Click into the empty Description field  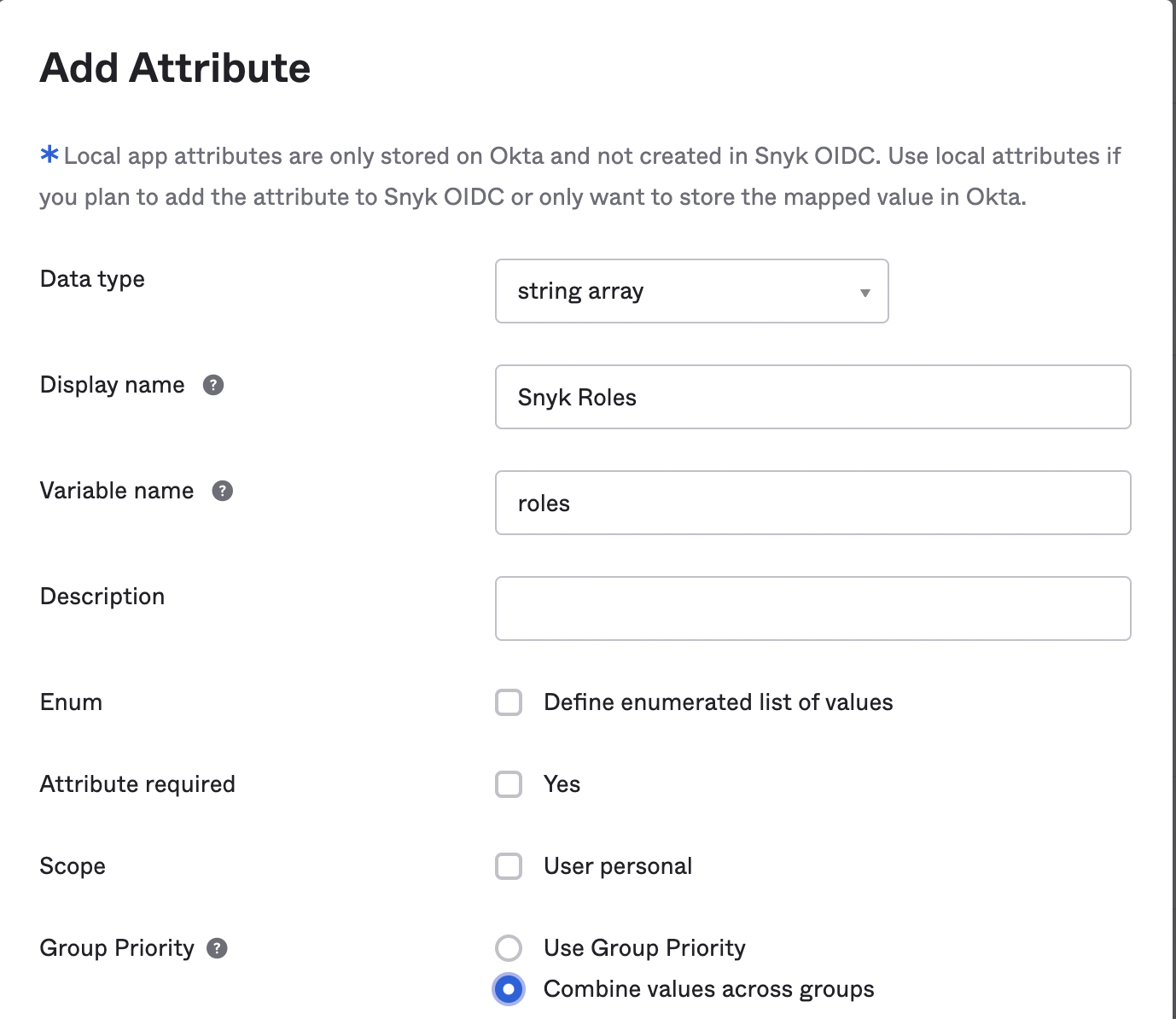812,608
